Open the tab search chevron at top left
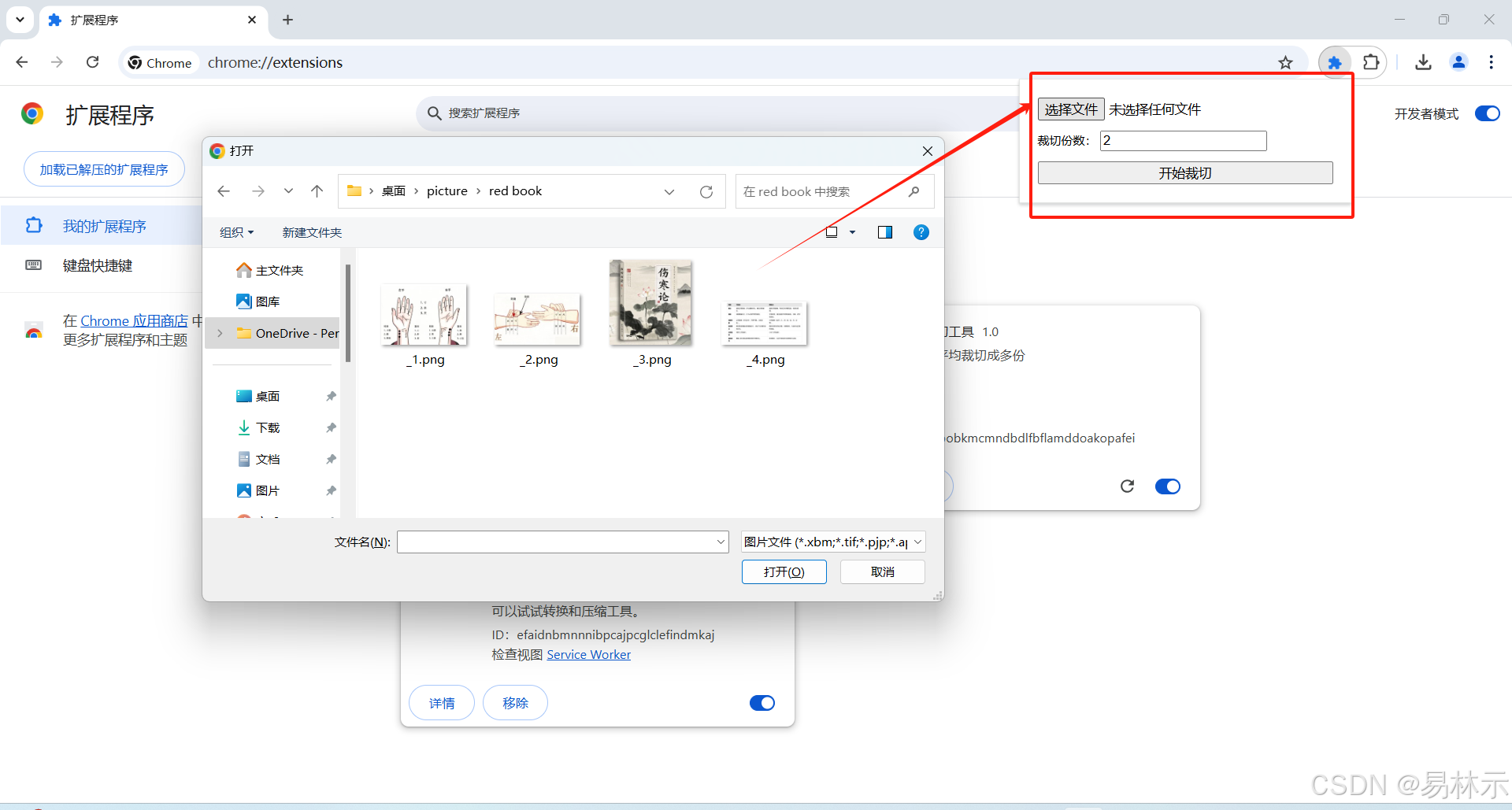Image resolution: width=1512 pixels, height=810 pixels. 20,20
